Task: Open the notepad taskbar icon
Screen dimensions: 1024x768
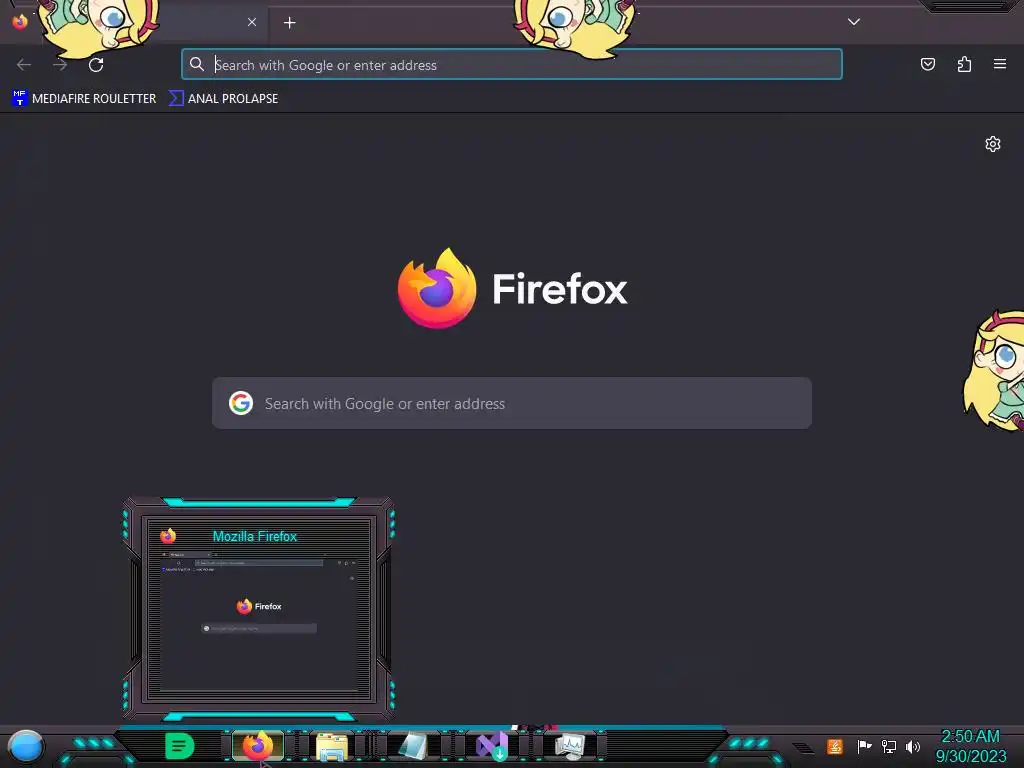Action: pos(413,746)
